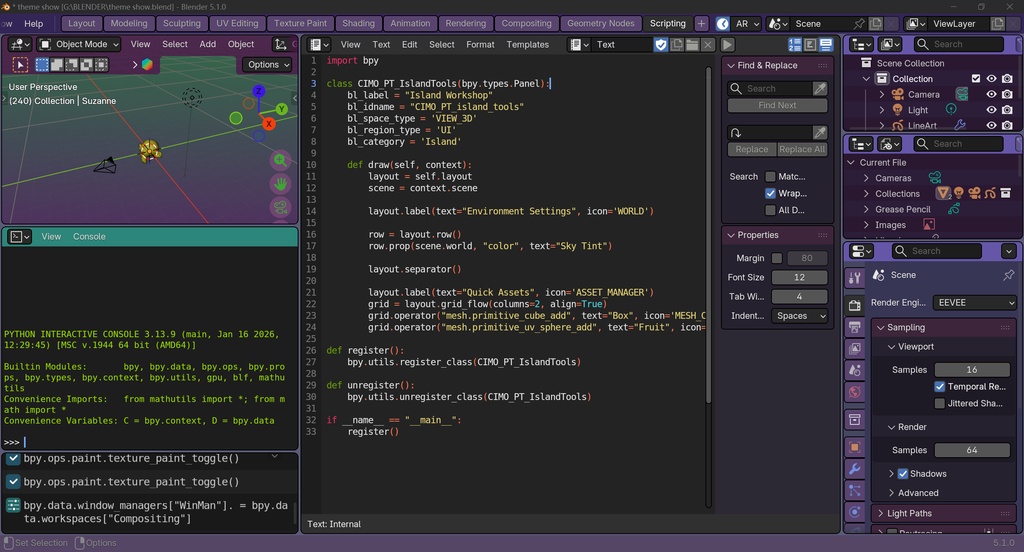
Task: Pin the scene in Properties editor header
Action: (1008, 275)
